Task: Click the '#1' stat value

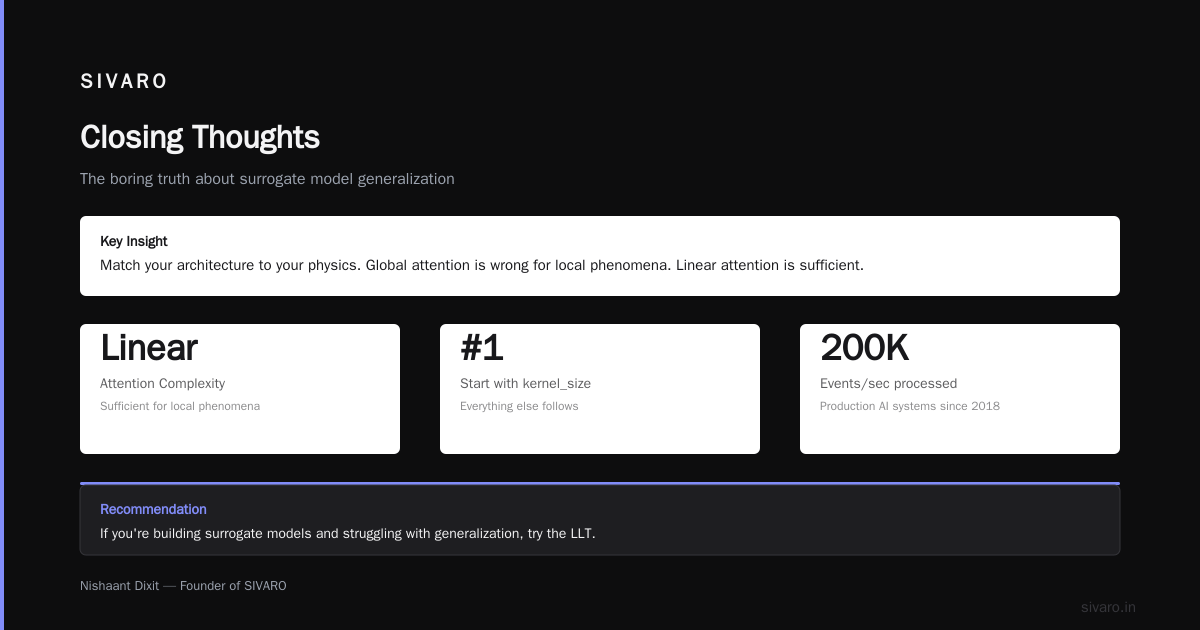Action: click(481, 348)
